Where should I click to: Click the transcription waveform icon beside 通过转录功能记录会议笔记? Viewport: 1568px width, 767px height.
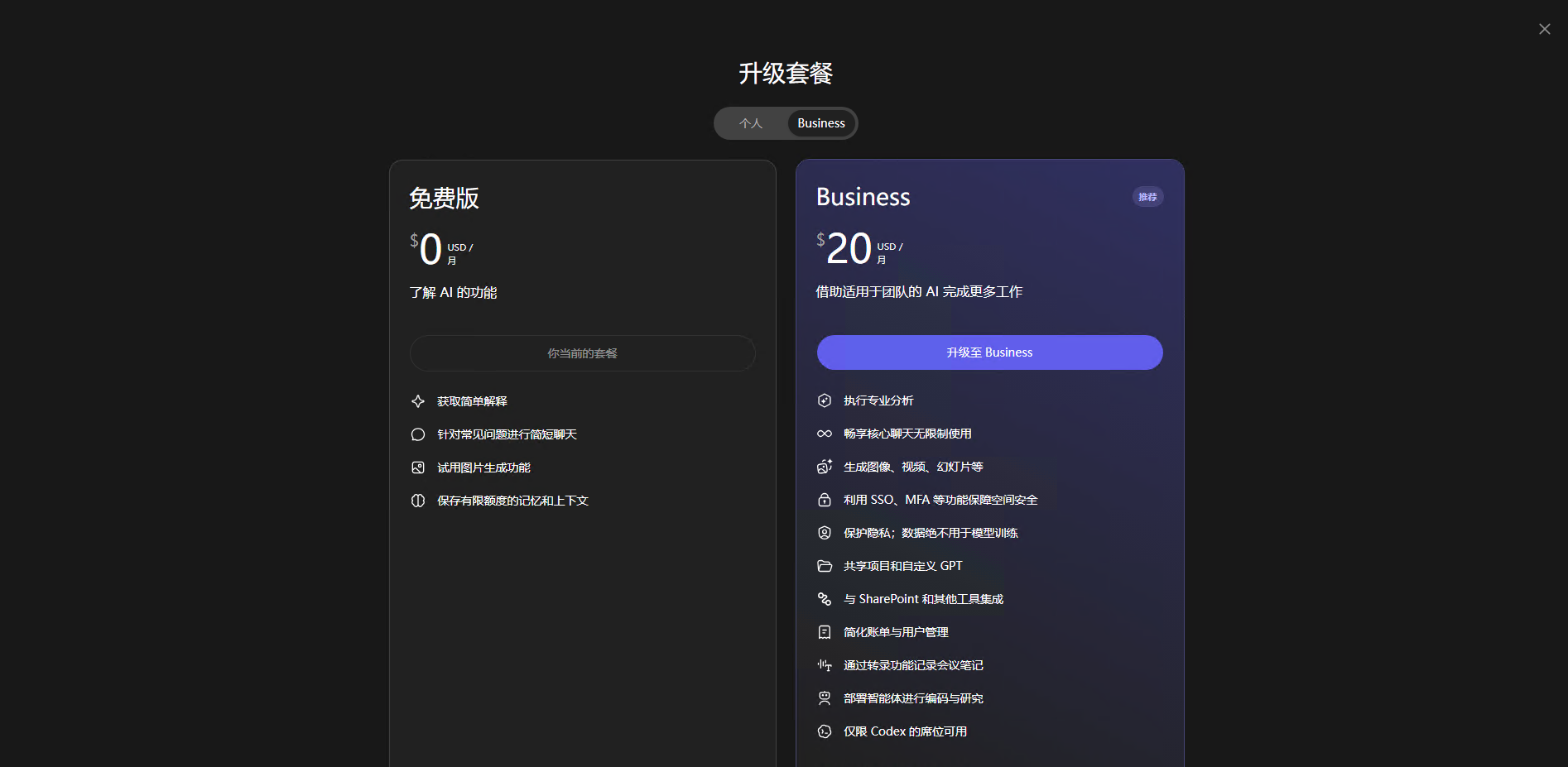coord(824,664)
